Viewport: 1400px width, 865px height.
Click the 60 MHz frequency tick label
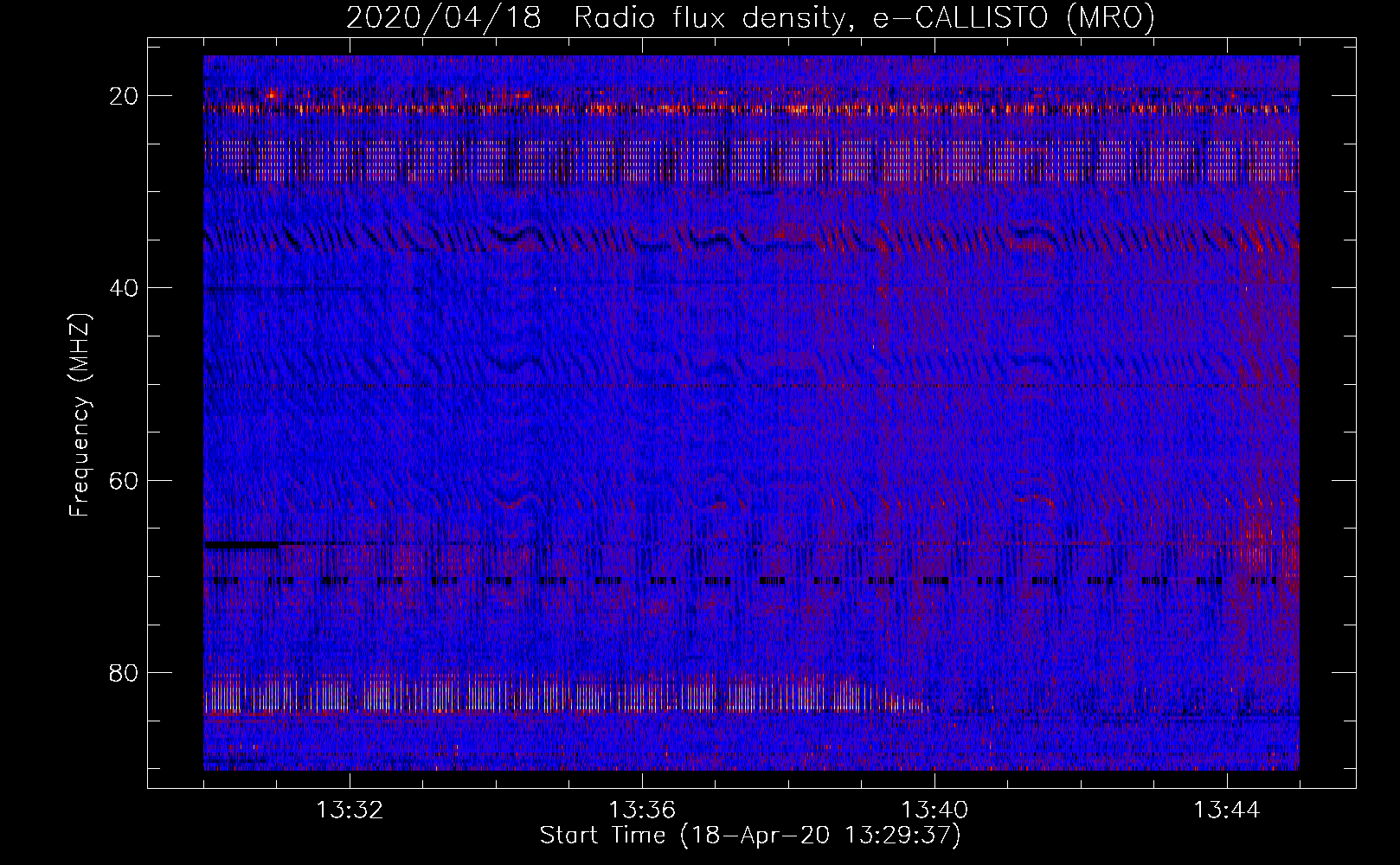125,480
